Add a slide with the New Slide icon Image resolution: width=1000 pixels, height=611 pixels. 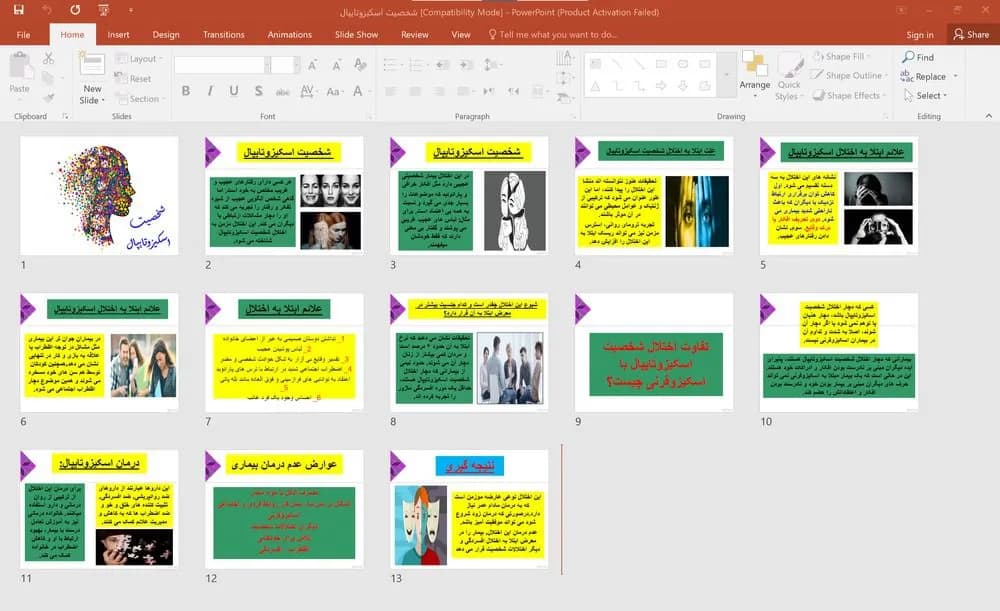pyautogui.click(x=92, y=64)
